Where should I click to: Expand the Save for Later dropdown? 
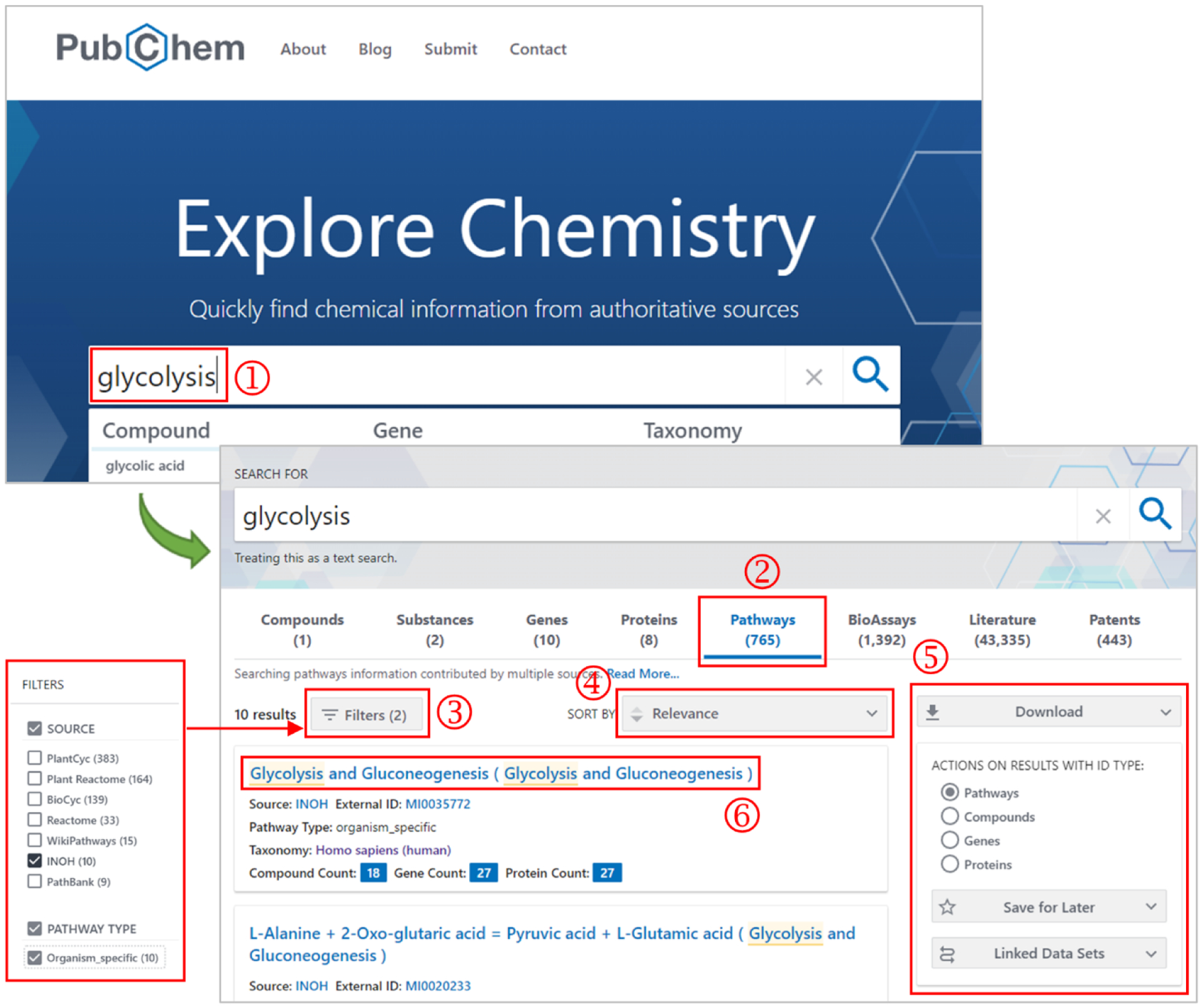click(1049, 907)
